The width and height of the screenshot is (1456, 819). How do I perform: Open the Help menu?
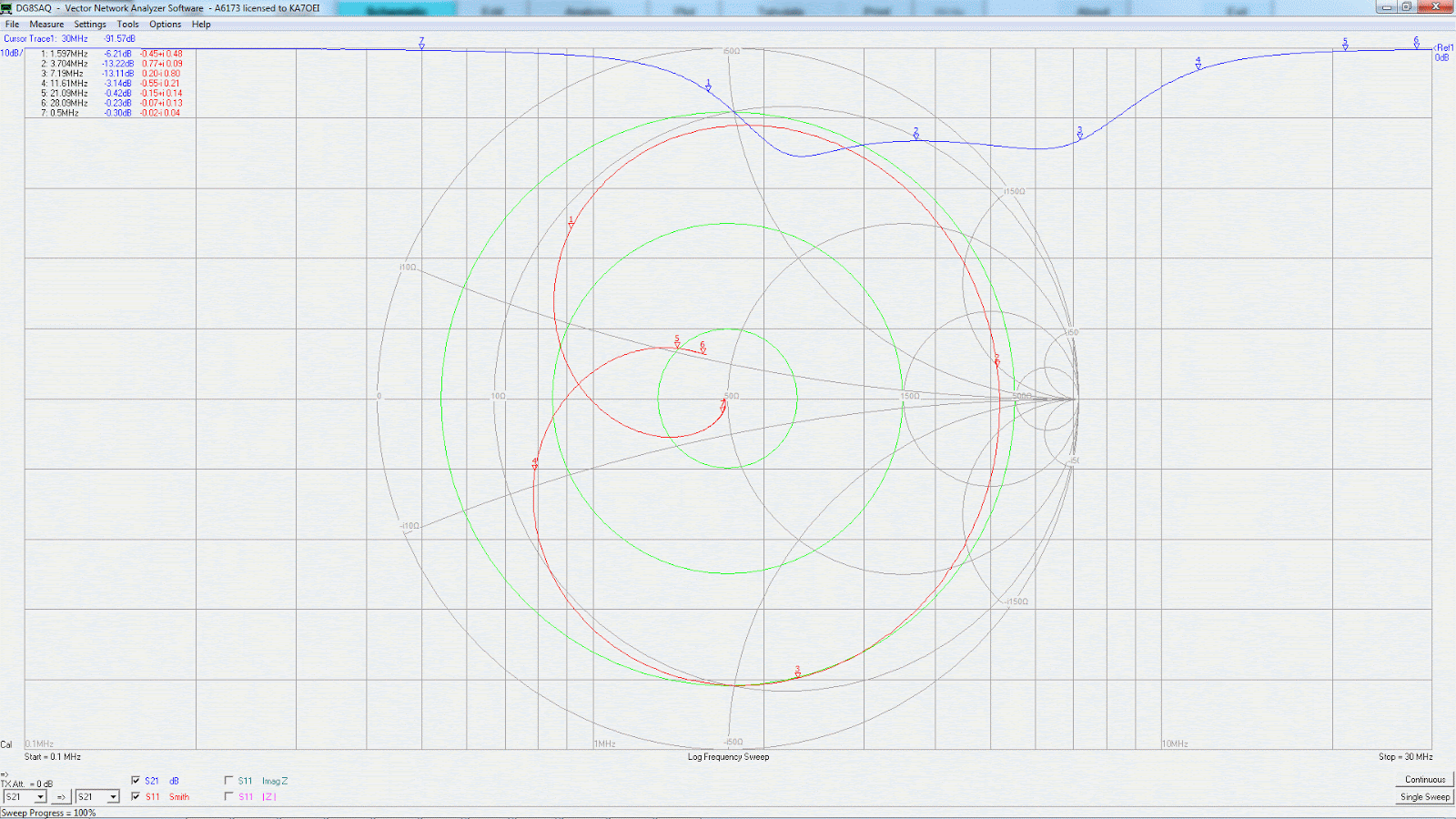201,25
